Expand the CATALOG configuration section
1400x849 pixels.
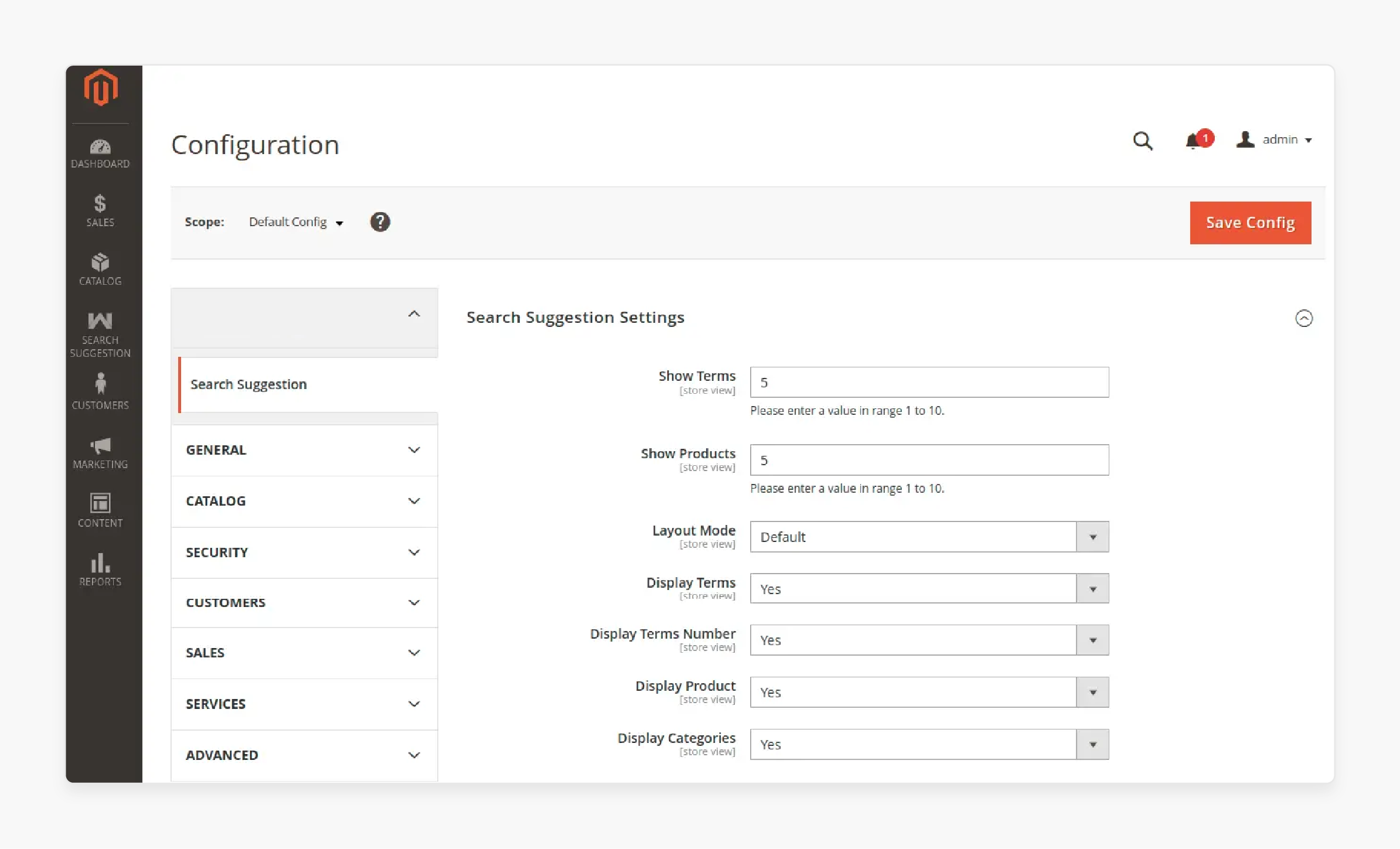coord(304,502)
